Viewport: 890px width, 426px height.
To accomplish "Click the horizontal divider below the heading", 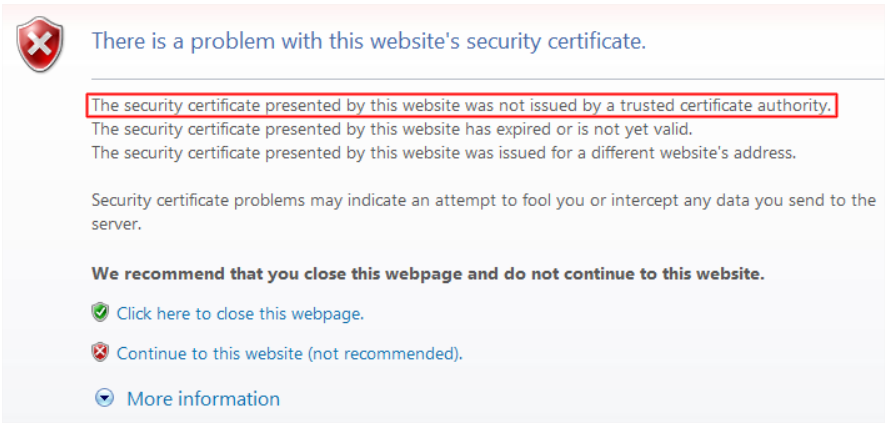I will pyautogui.click(x=480, y=79).
